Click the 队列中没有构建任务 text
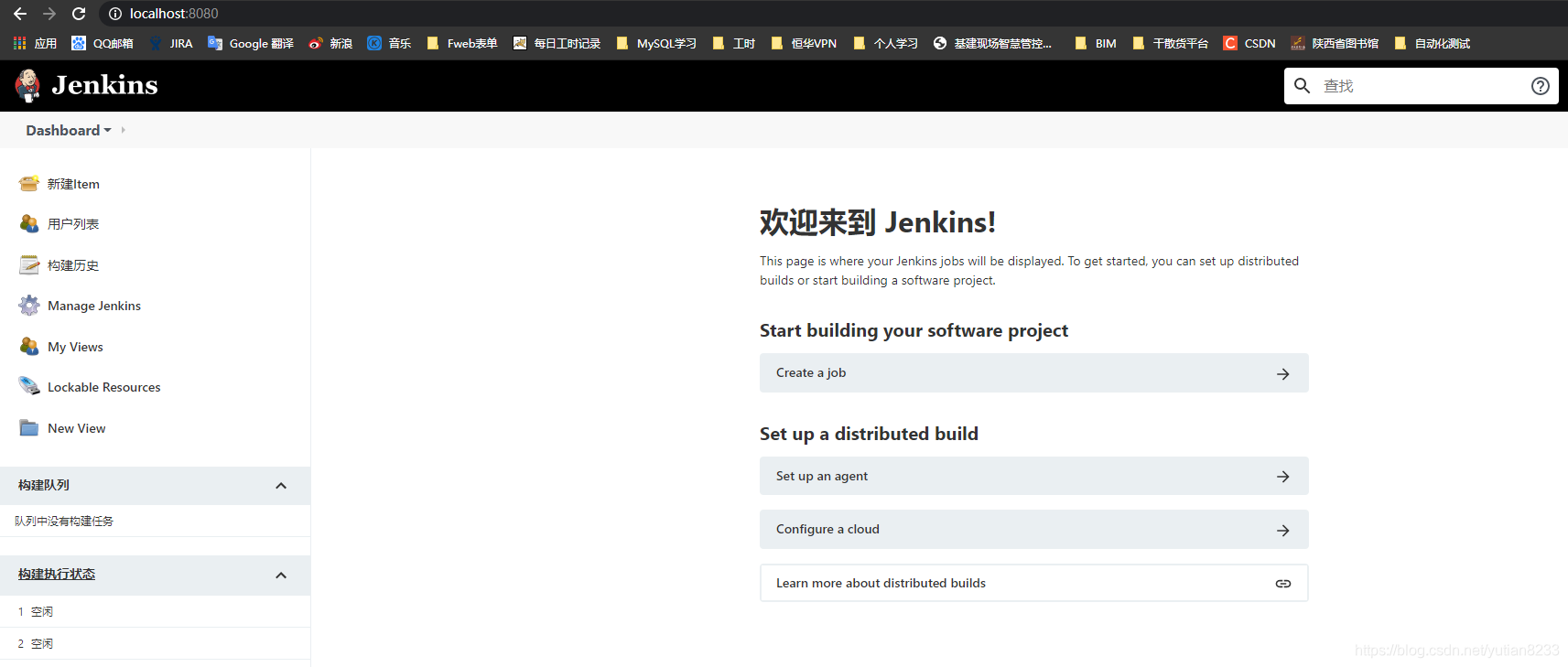Viewport: 1568px width, 667px height. 64,521
